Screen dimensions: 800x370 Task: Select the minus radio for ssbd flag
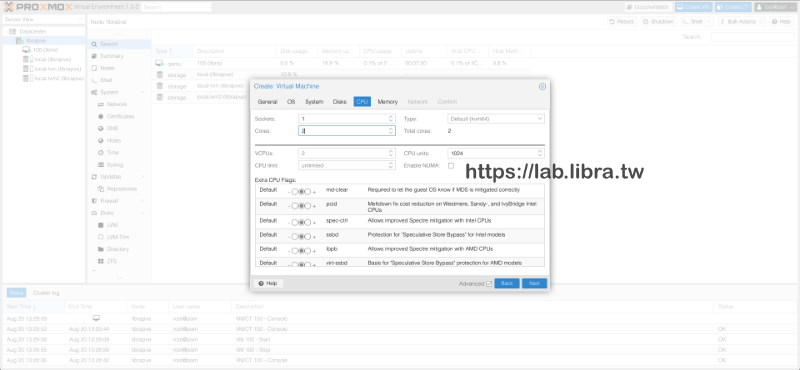click(295, 237)
